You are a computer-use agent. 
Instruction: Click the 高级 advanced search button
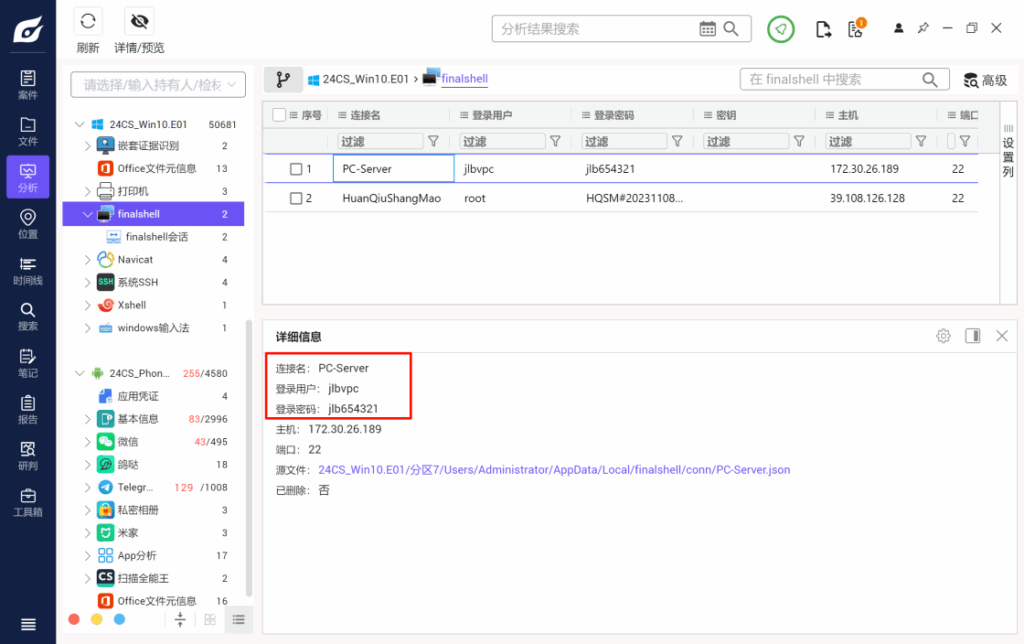point(984,80)
